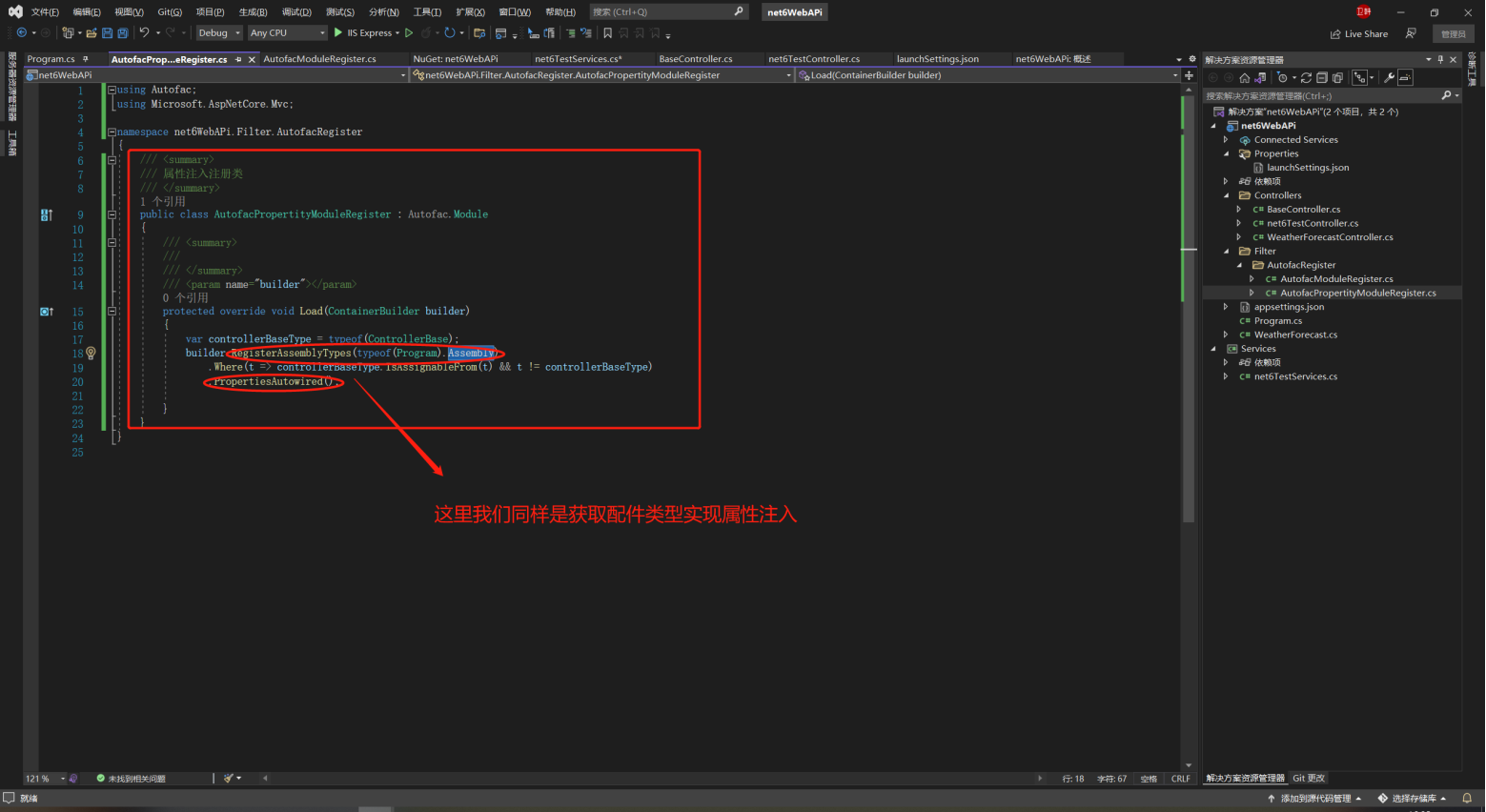Click the feedback person icon near Live Share
Screen dimensions: 1486x812
pyautogui.click(x=1411, y=33)
